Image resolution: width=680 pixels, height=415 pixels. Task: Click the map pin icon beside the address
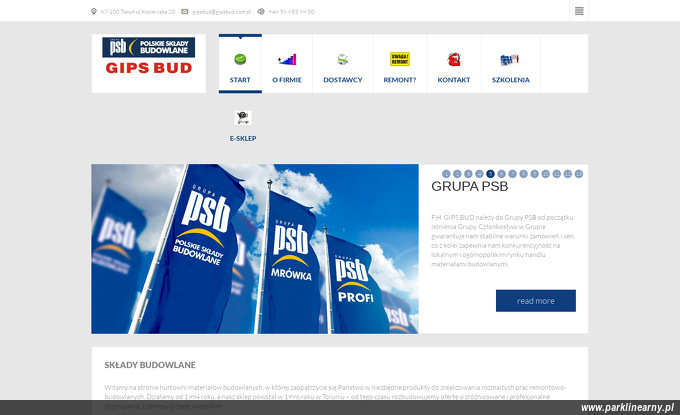[94, 11]
